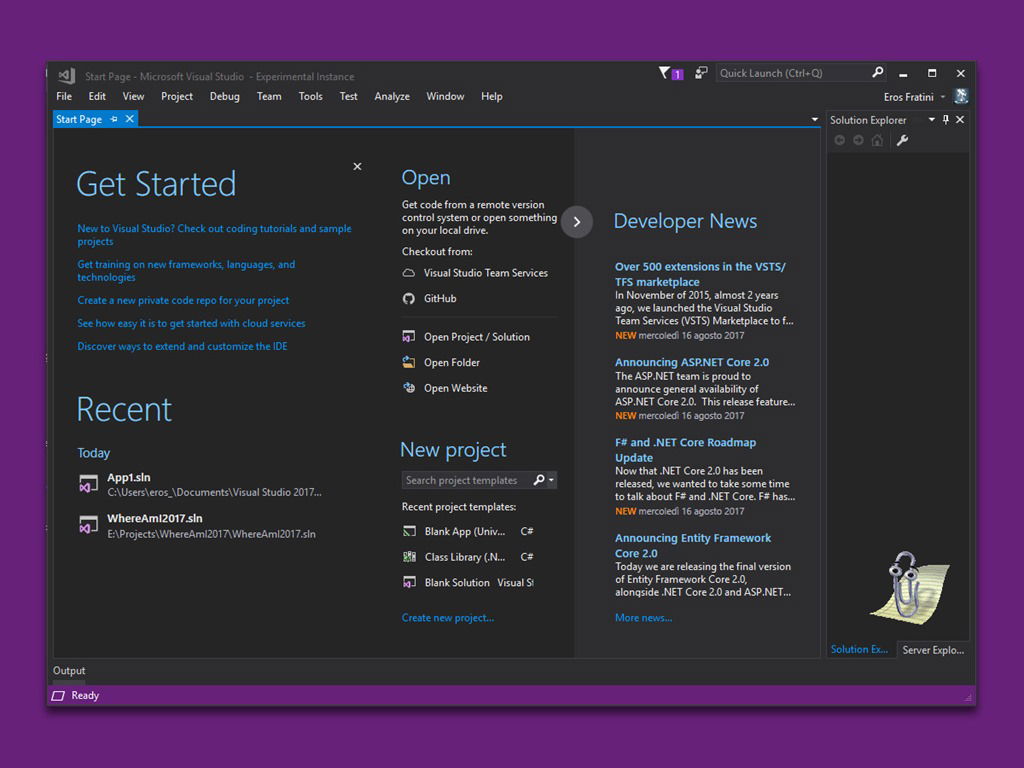Expand the Eros Fratini account dropdown
The width and height of the screenshot is (1024, 768).
943,97
